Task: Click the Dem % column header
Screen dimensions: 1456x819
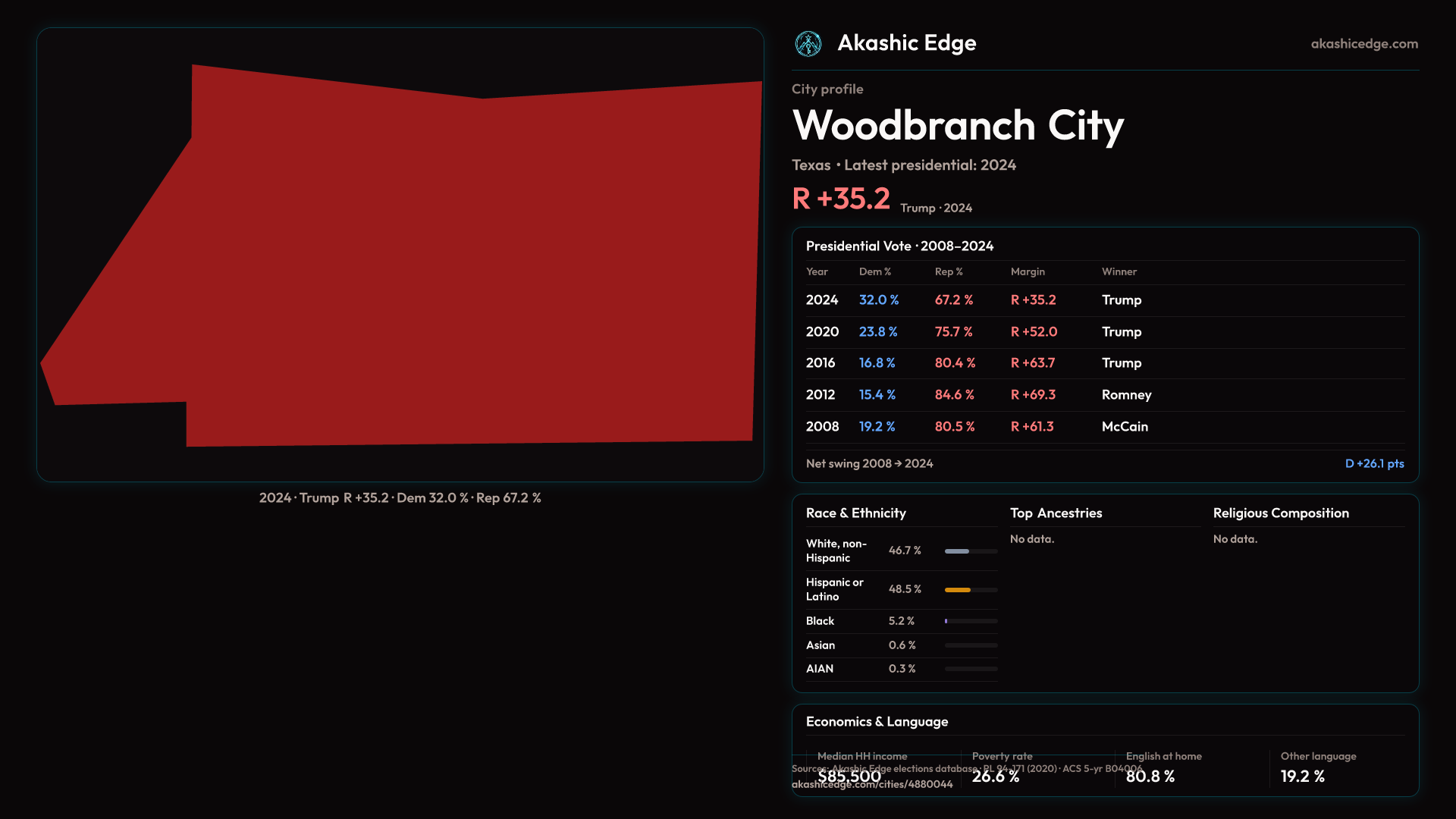Action: click(874, 271)
